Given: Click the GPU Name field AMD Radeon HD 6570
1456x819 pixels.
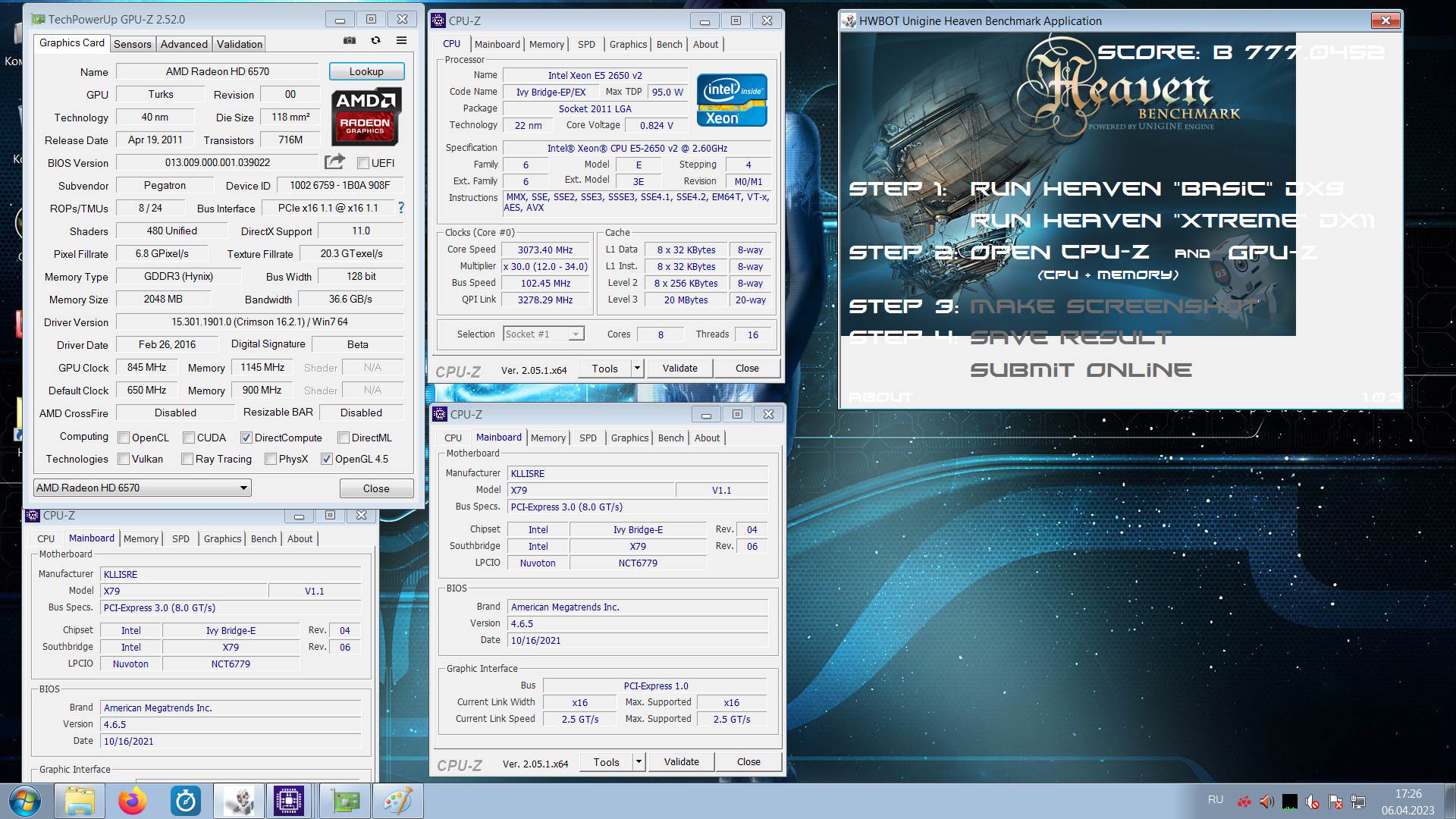Looking at the screenshot, I should point(218,71).
